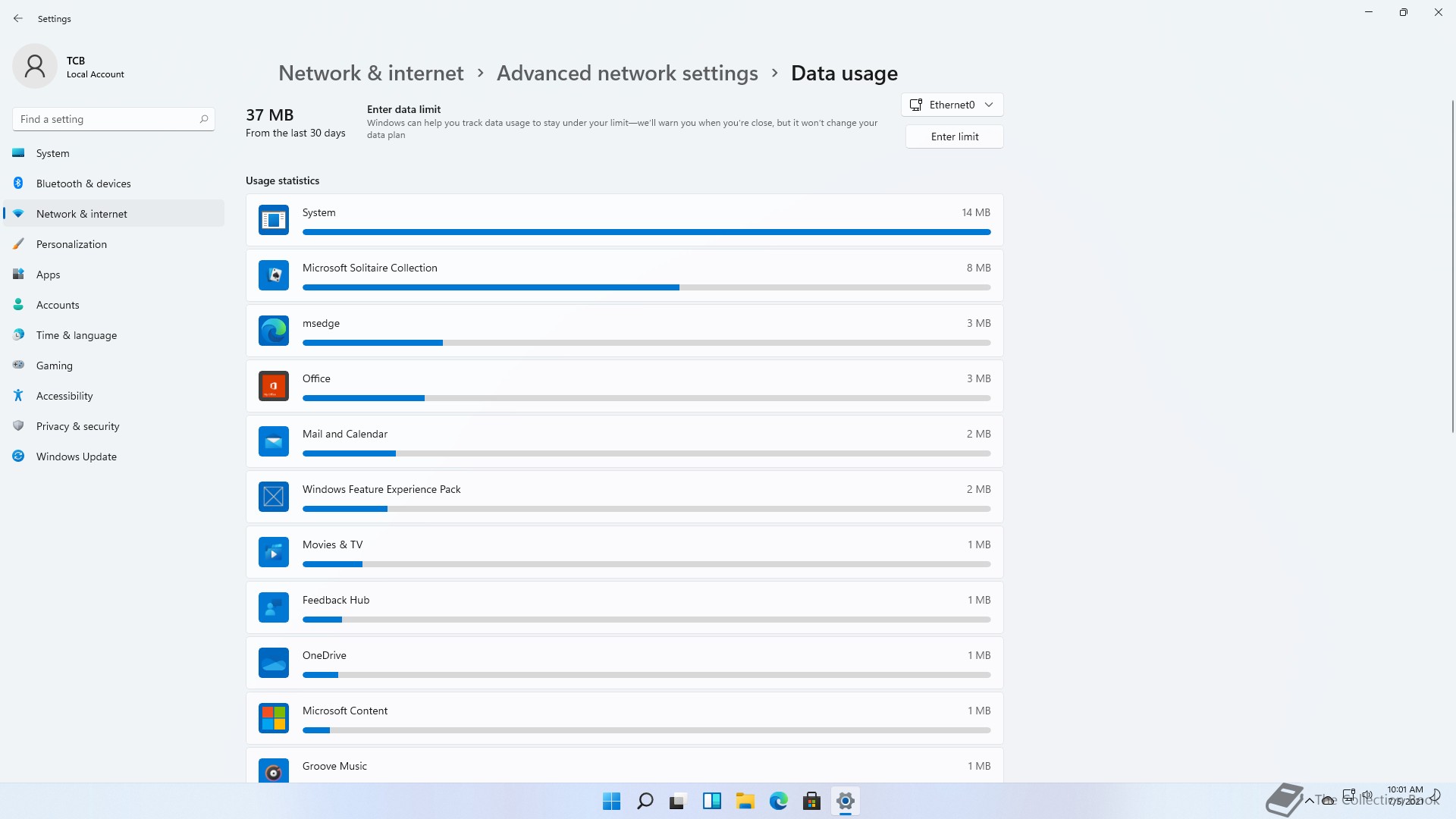Click the 'Local Account' text

click(95, 74)
